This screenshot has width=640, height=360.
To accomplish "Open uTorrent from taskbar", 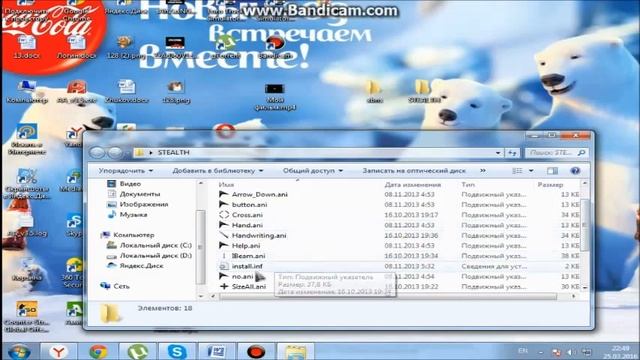I will click(x=138, y=351).
